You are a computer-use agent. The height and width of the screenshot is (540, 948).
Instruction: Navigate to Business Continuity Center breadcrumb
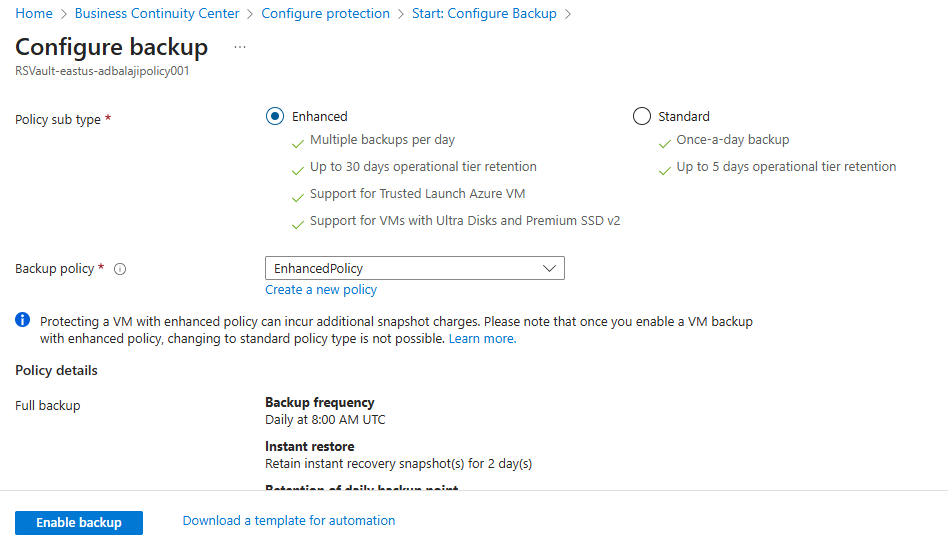tap(157, 13)
